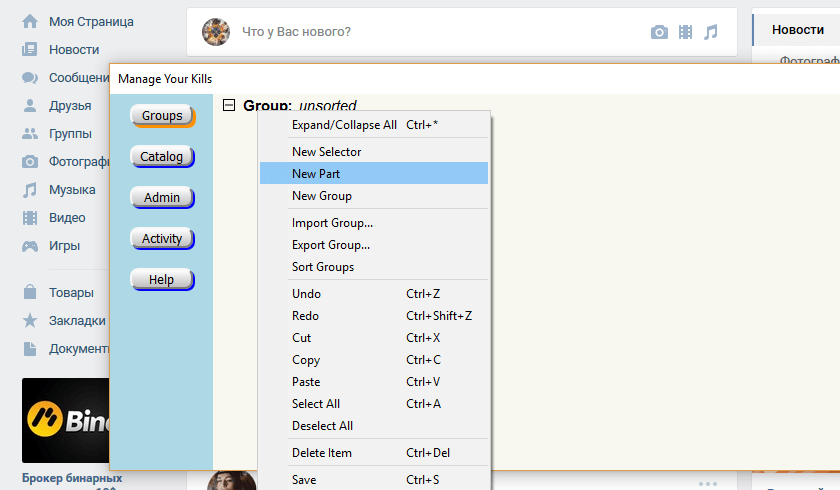840x490 pixels.
Task: Open Видео link in sidebar
Action: [67, 217]
